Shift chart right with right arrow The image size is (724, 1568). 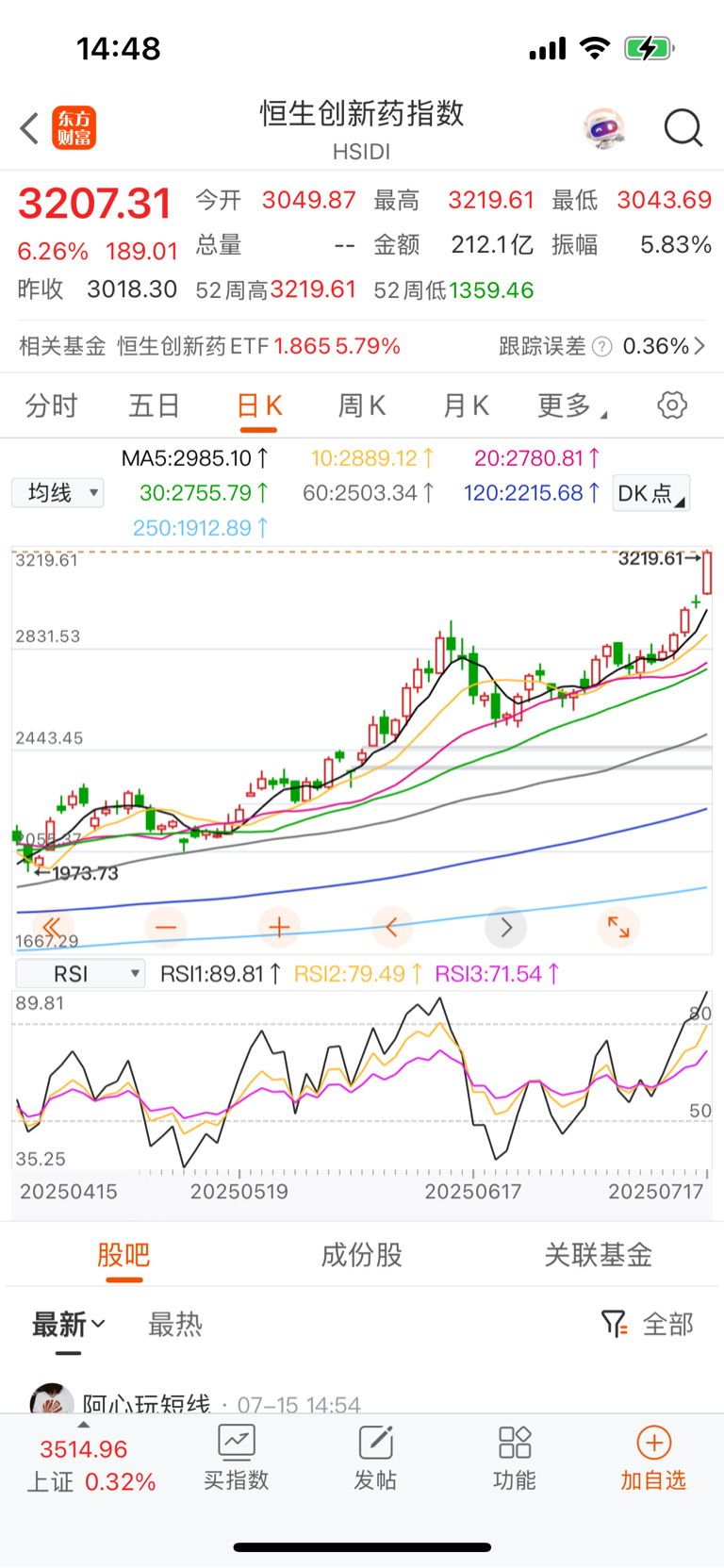(x=505, y=928)
